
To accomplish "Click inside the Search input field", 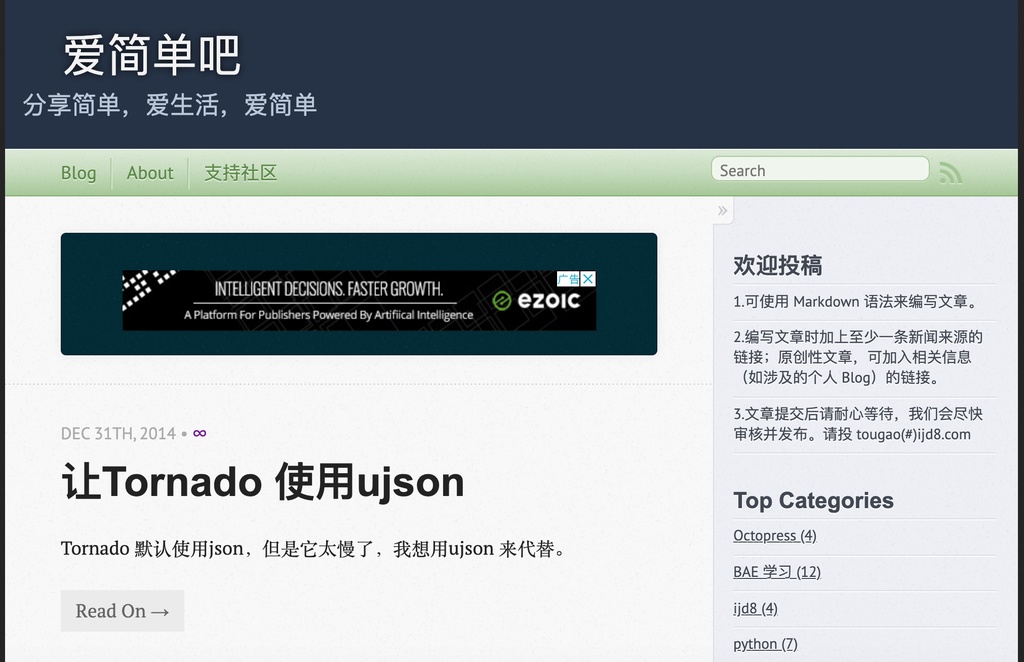I will [x=820, y=168].
